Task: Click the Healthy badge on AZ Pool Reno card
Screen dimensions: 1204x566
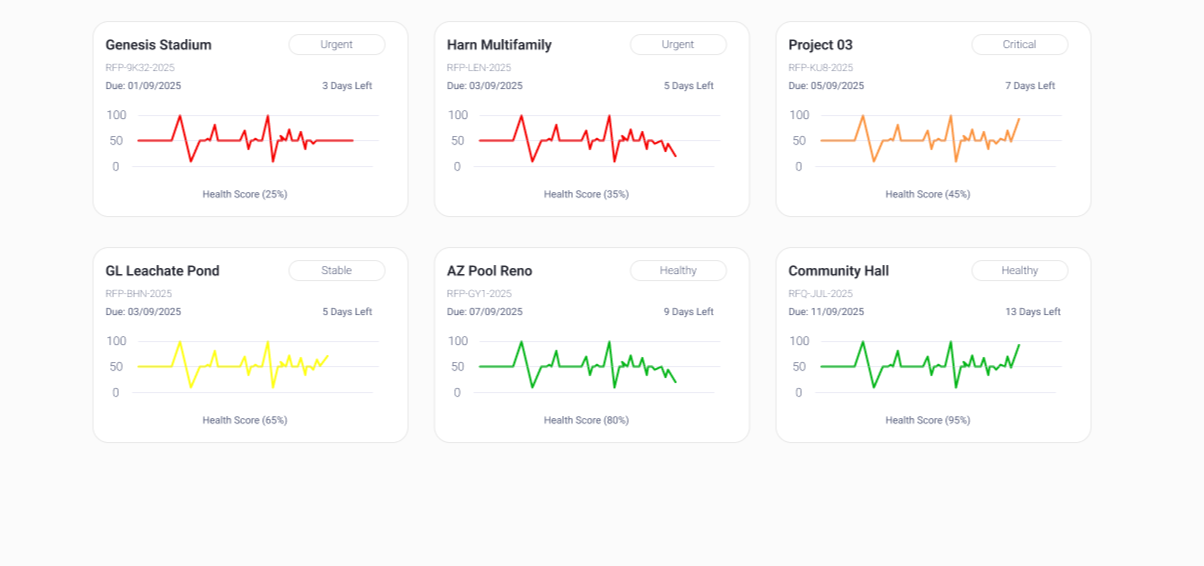Action: tap(678, 271)
